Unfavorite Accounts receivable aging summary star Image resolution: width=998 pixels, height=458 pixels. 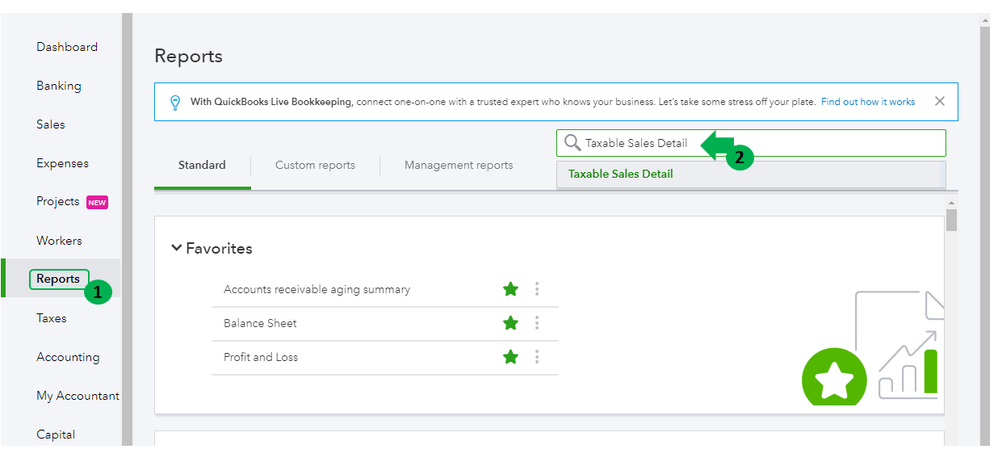point(511,289)
